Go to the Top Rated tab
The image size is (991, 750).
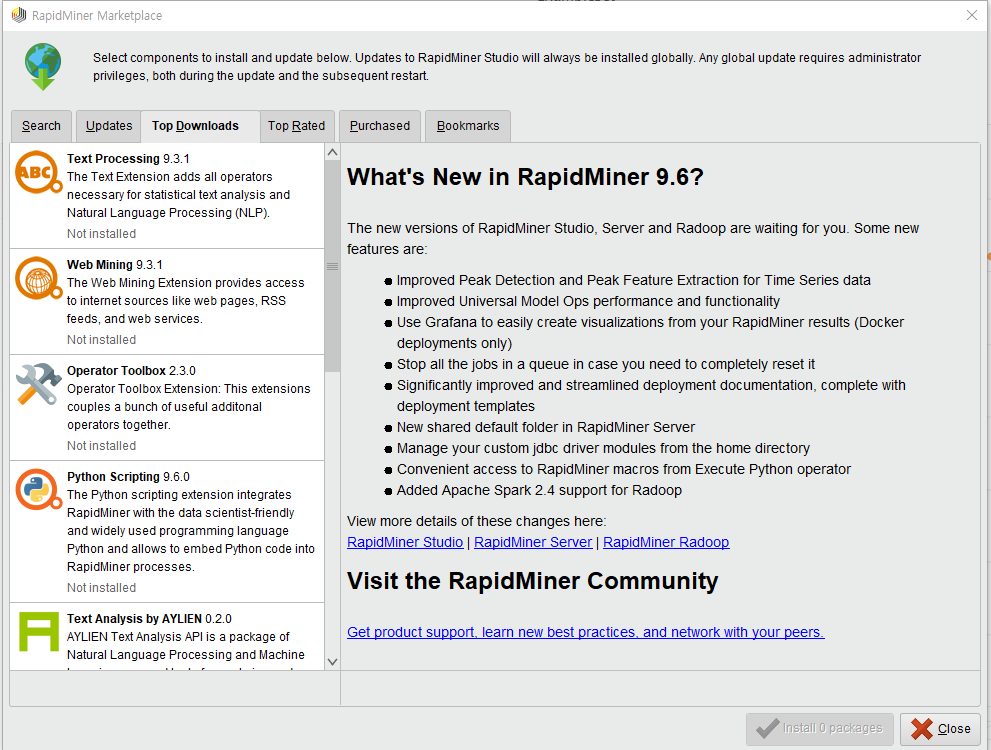(296, 126)
